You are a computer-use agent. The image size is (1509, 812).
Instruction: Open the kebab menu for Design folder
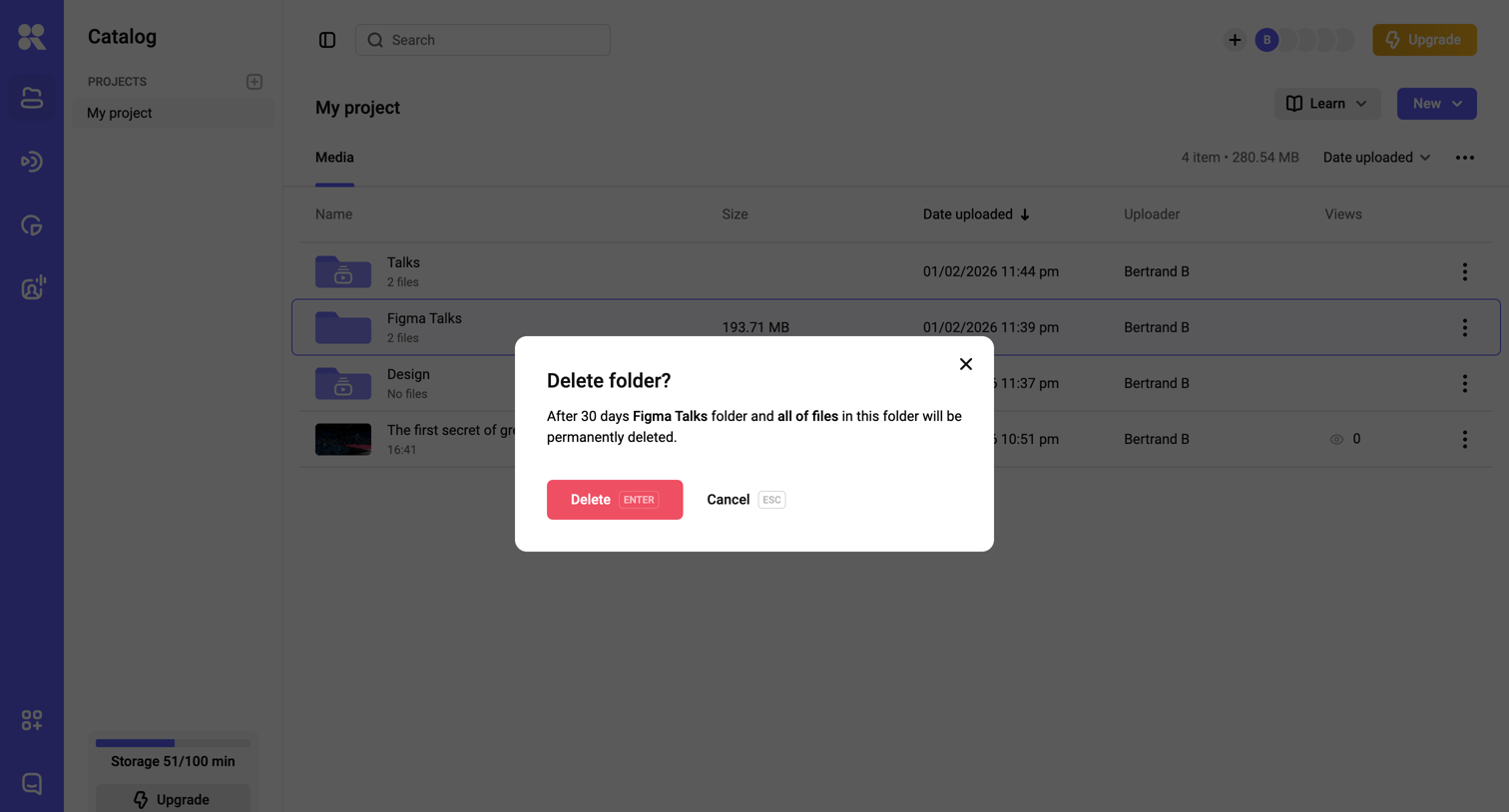coord(1465,383)
